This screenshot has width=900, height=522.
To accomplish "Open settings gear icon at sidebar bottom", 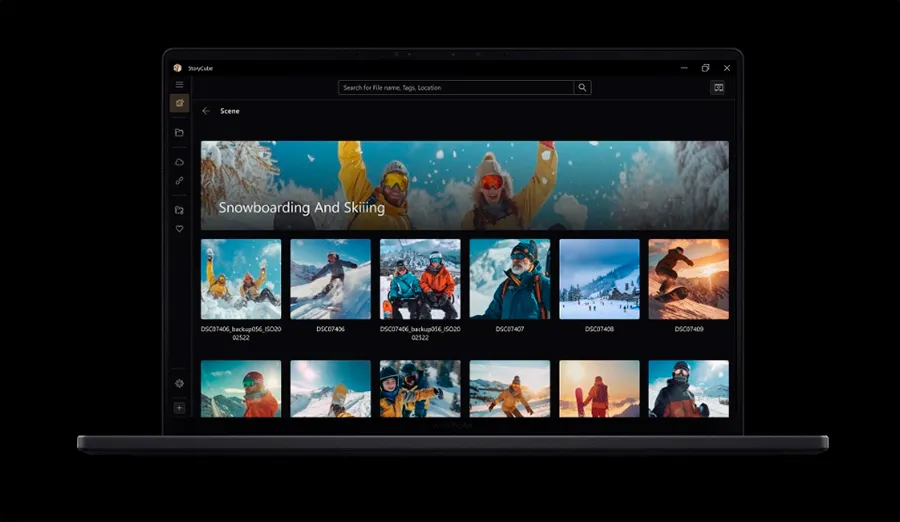I will coord(179,383).
